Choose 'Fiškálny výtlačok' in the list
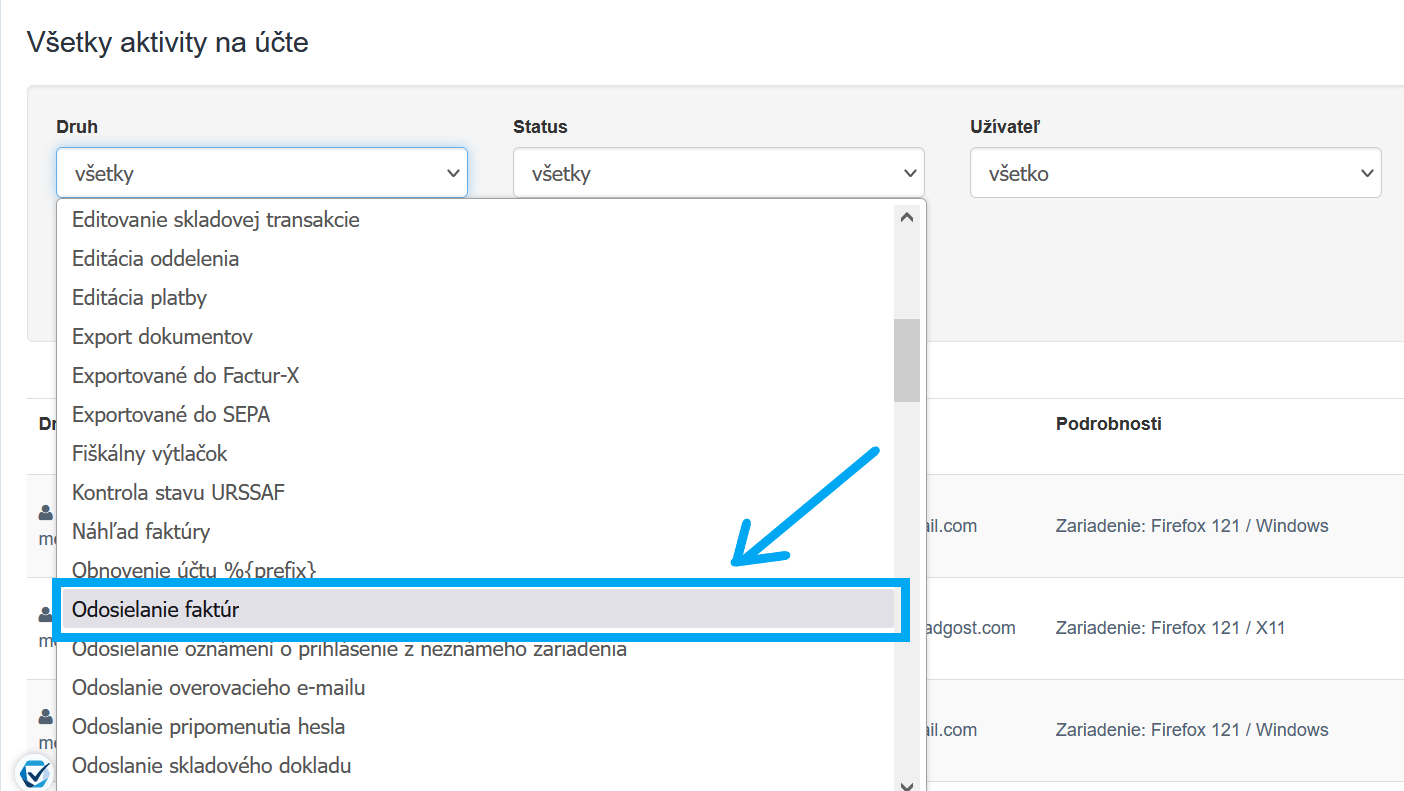The image size is (1404, 791). (150, 453)
